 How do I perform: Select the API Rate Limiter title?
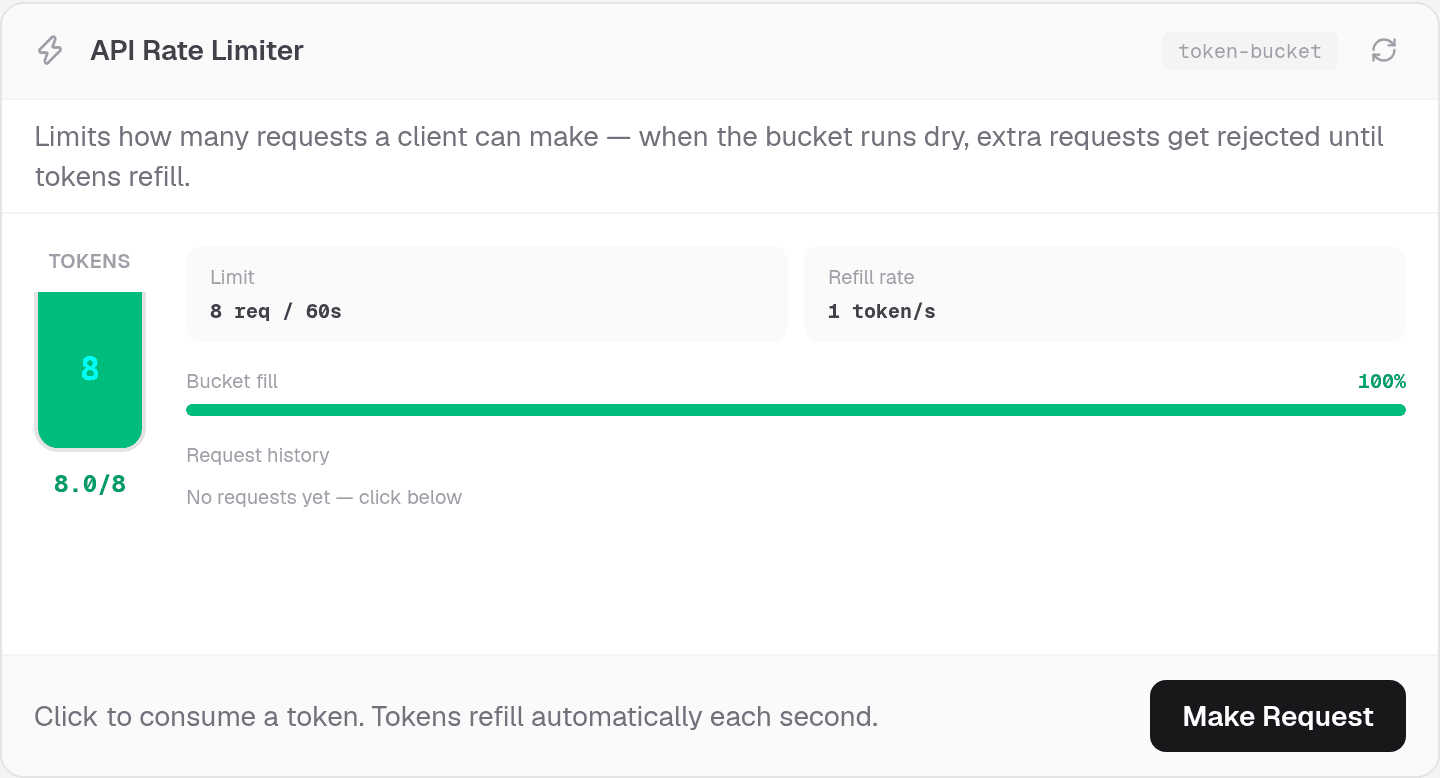(x=197, y=51)
